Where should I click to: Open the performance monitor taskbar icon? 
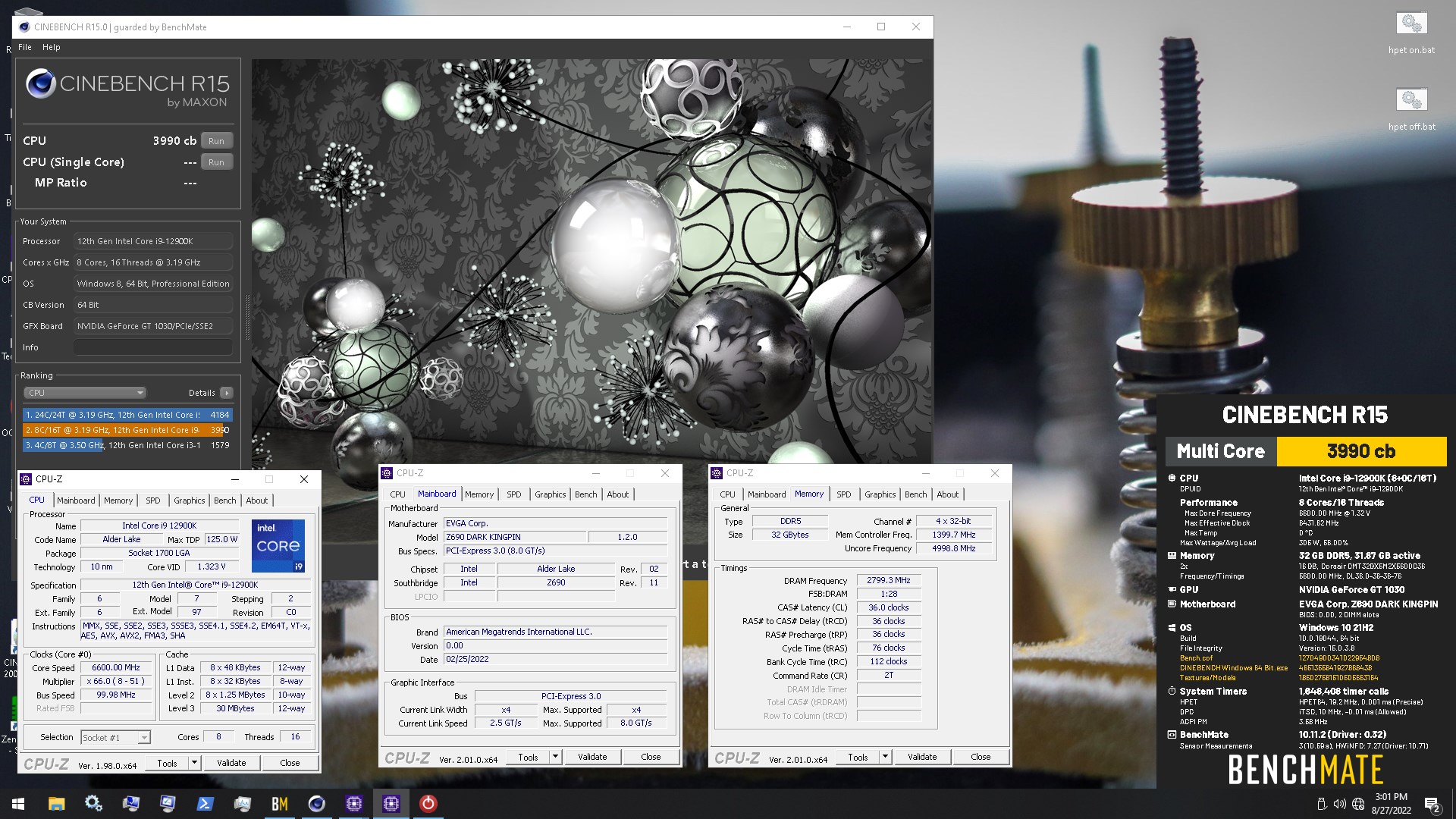242,804
